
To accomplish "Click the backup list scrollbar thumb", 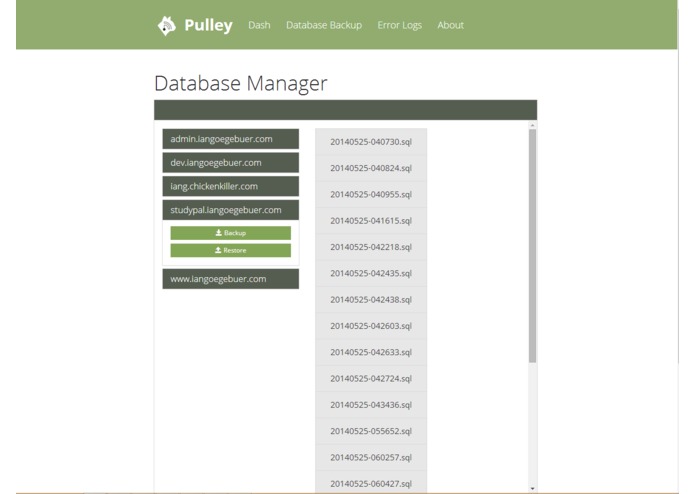I will tap(532, 246).
